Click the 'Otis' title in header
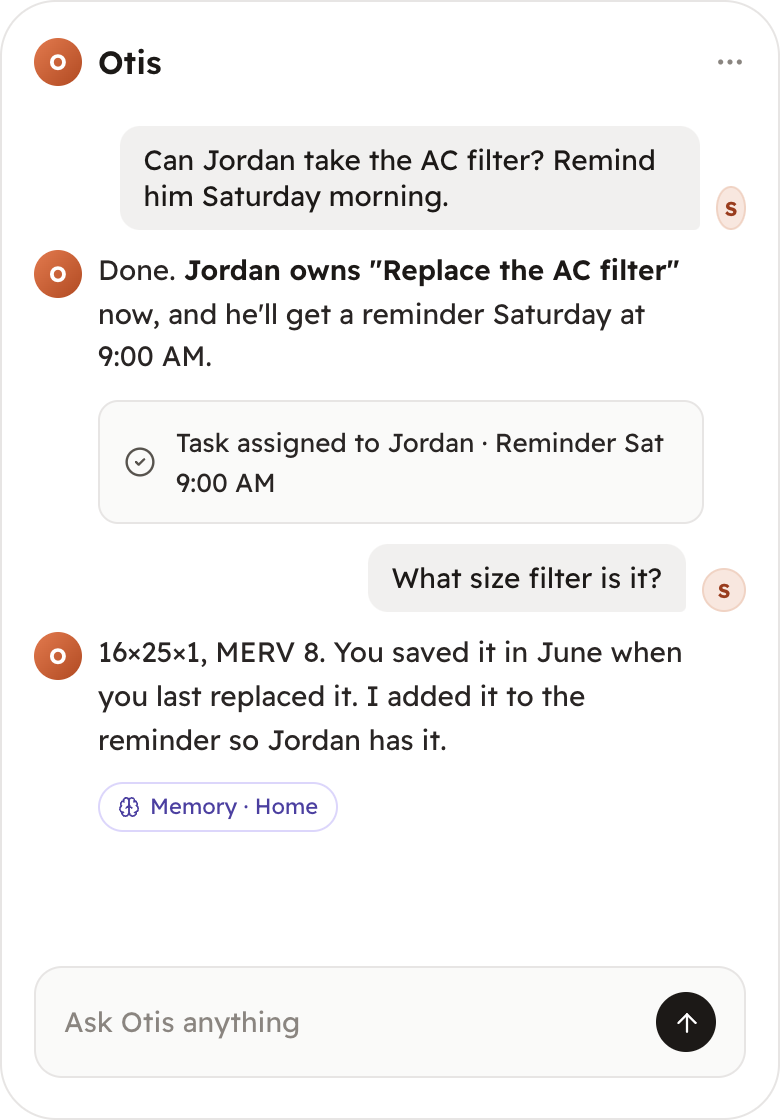780x1120 pixels. (130, 63)
